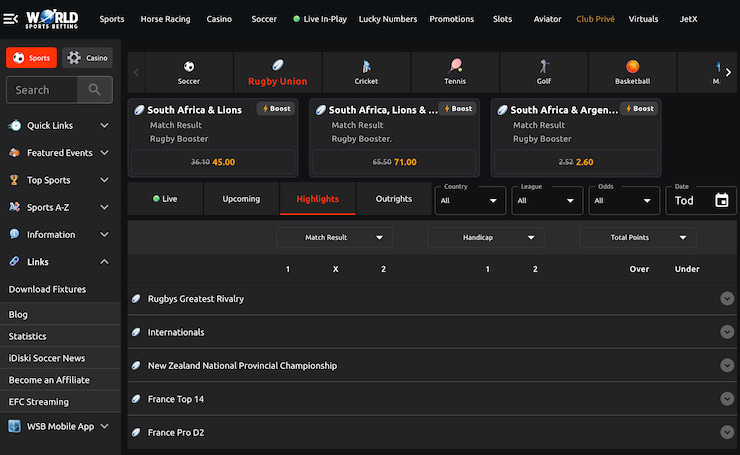Open Horse Racing in top menu
Image resolution: width=740 pixels, height=455 pixels.
(x=165, y=19)
